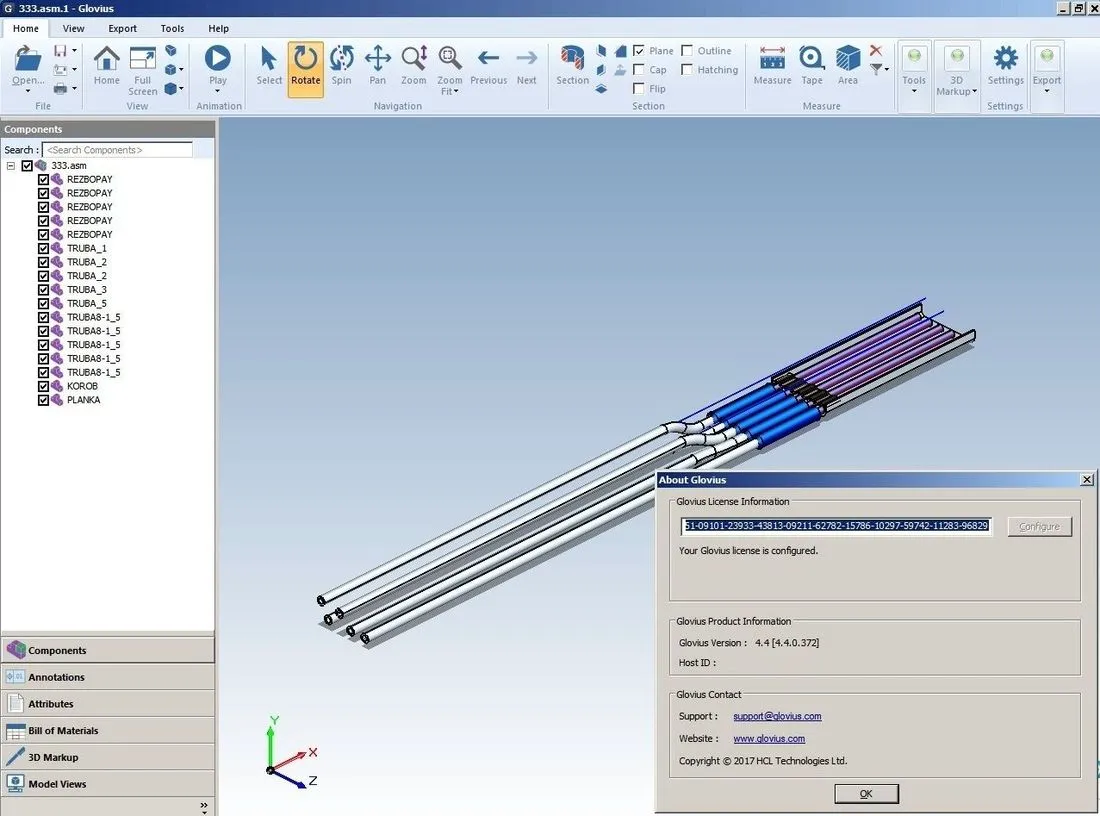
Task: Collapse the 333.asm tree node
Action: (x=11, y=166)
